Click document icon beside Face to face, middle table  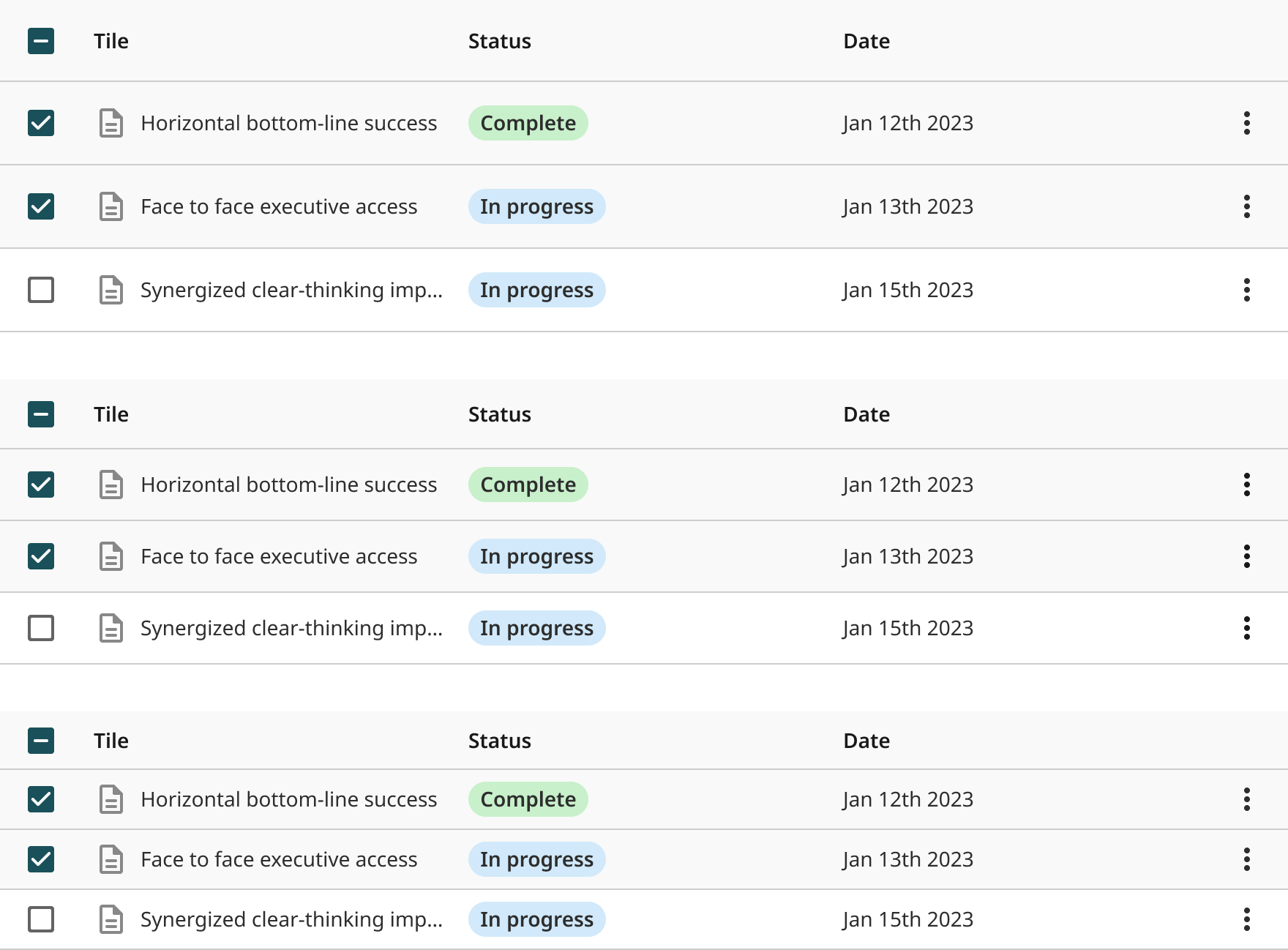(111, 556)
